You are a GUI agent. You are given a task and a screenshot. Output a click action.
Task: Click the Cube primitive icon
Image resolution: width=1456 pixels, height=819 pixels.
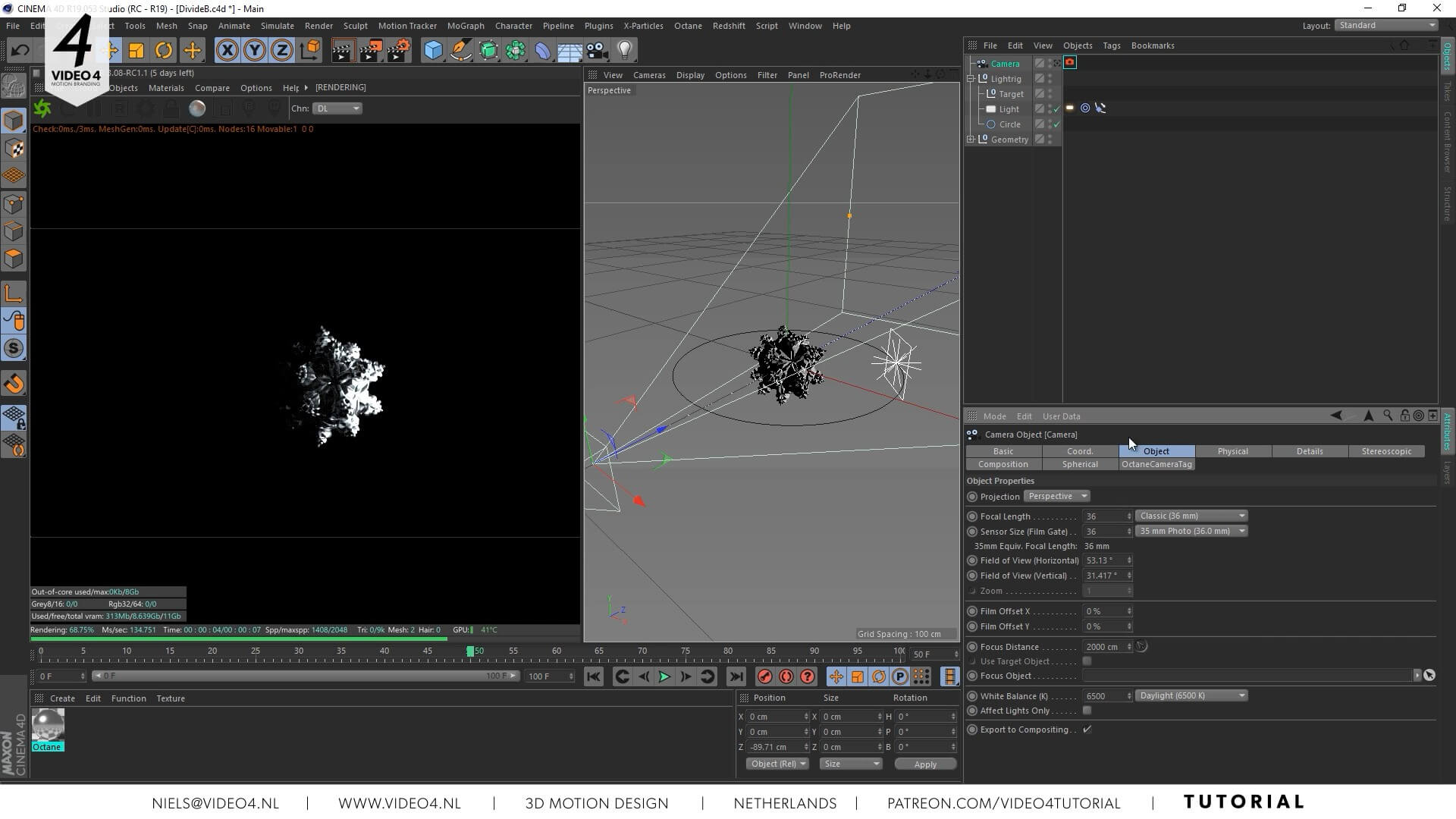point(433,51)
